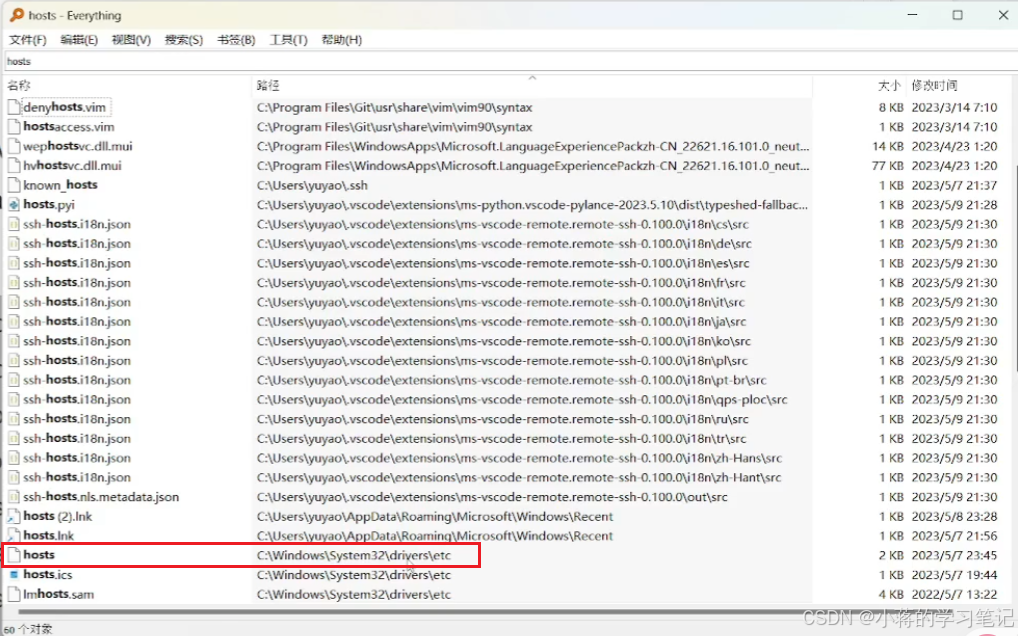Select ssh-hosts.i18n.json in i18n\ko\src
Image resolution: width=1018 pixels, height=636 pixels.
coord(77,341)
